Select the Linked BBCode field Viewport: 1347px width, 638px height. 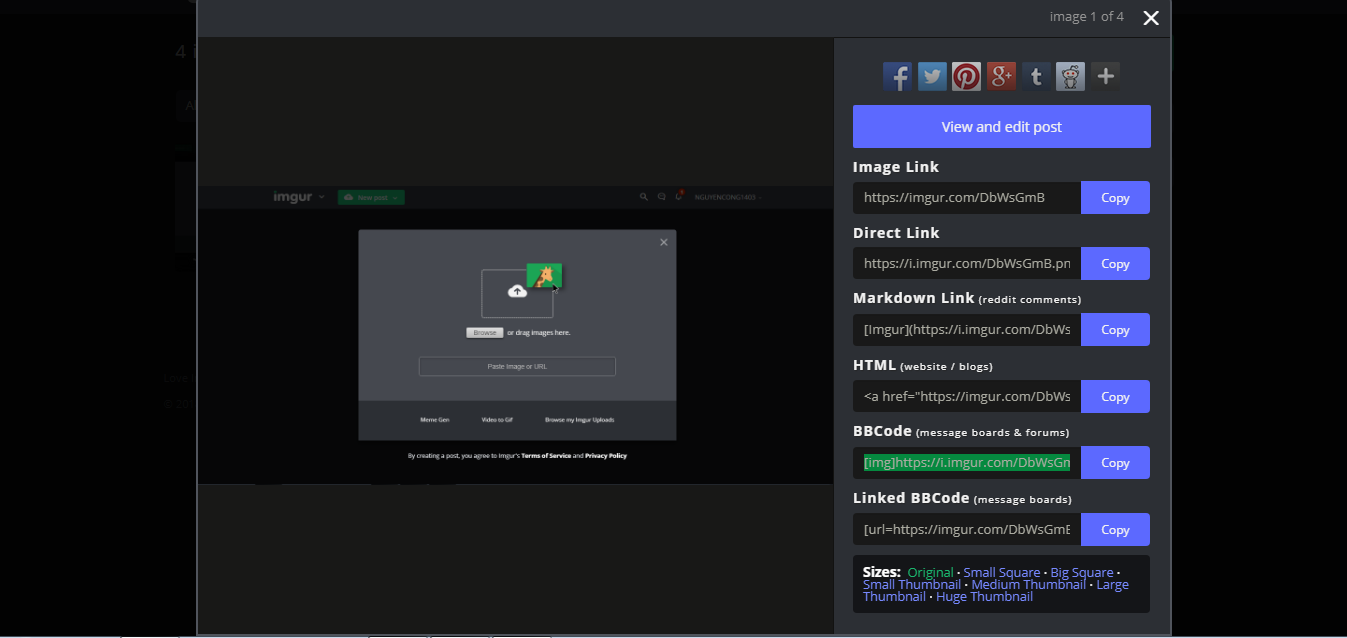click(967, 530)
